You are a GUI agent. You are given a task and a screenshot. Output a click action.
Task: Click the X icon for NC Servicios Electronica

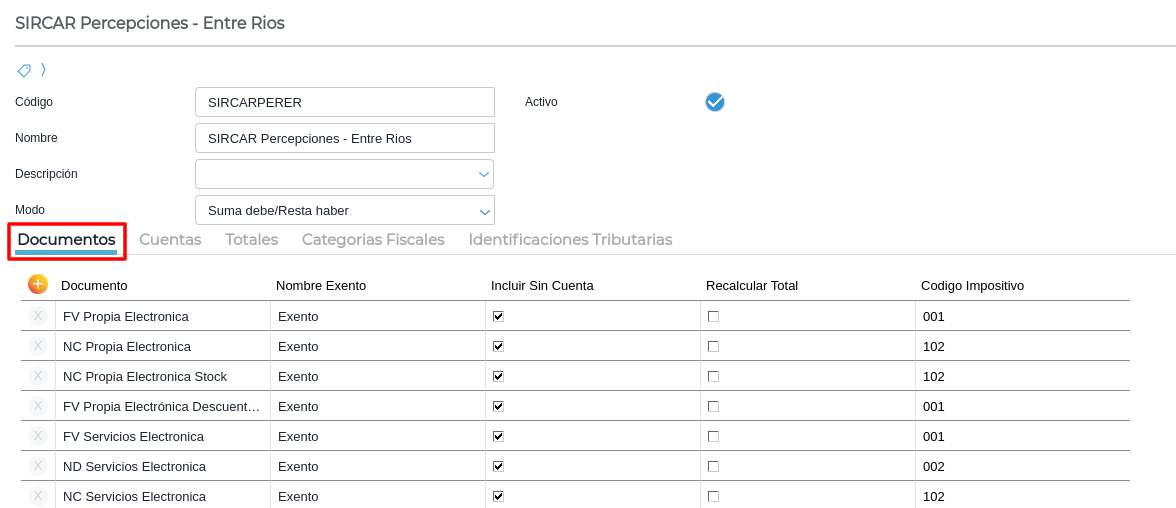tap(38, 496)
